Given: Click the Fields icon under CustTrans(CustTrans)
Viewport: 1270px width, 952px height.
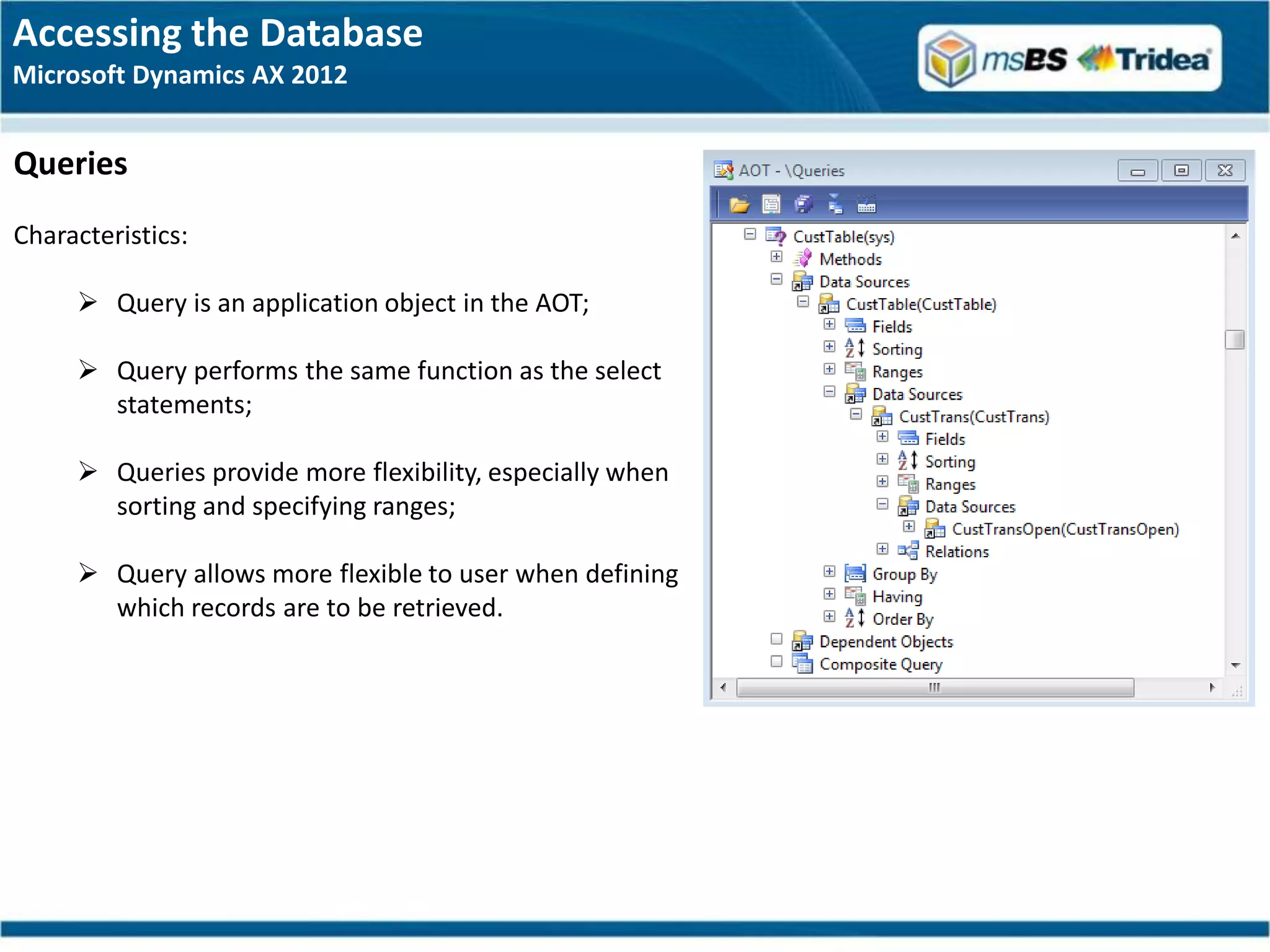Looking at the screenshot, I should (908, 439).
